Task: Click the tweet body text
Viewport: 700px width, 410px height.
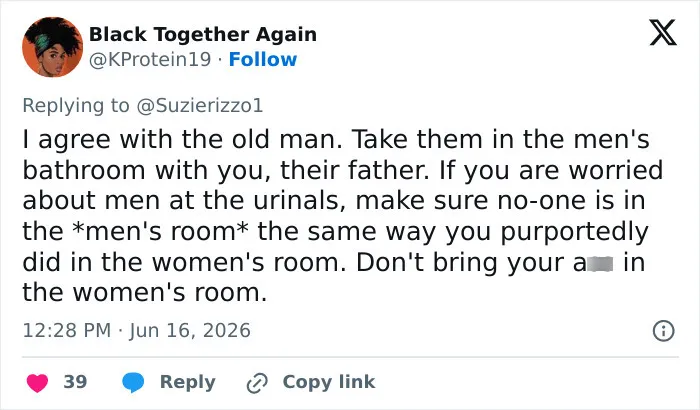Action: click(342, 216)
